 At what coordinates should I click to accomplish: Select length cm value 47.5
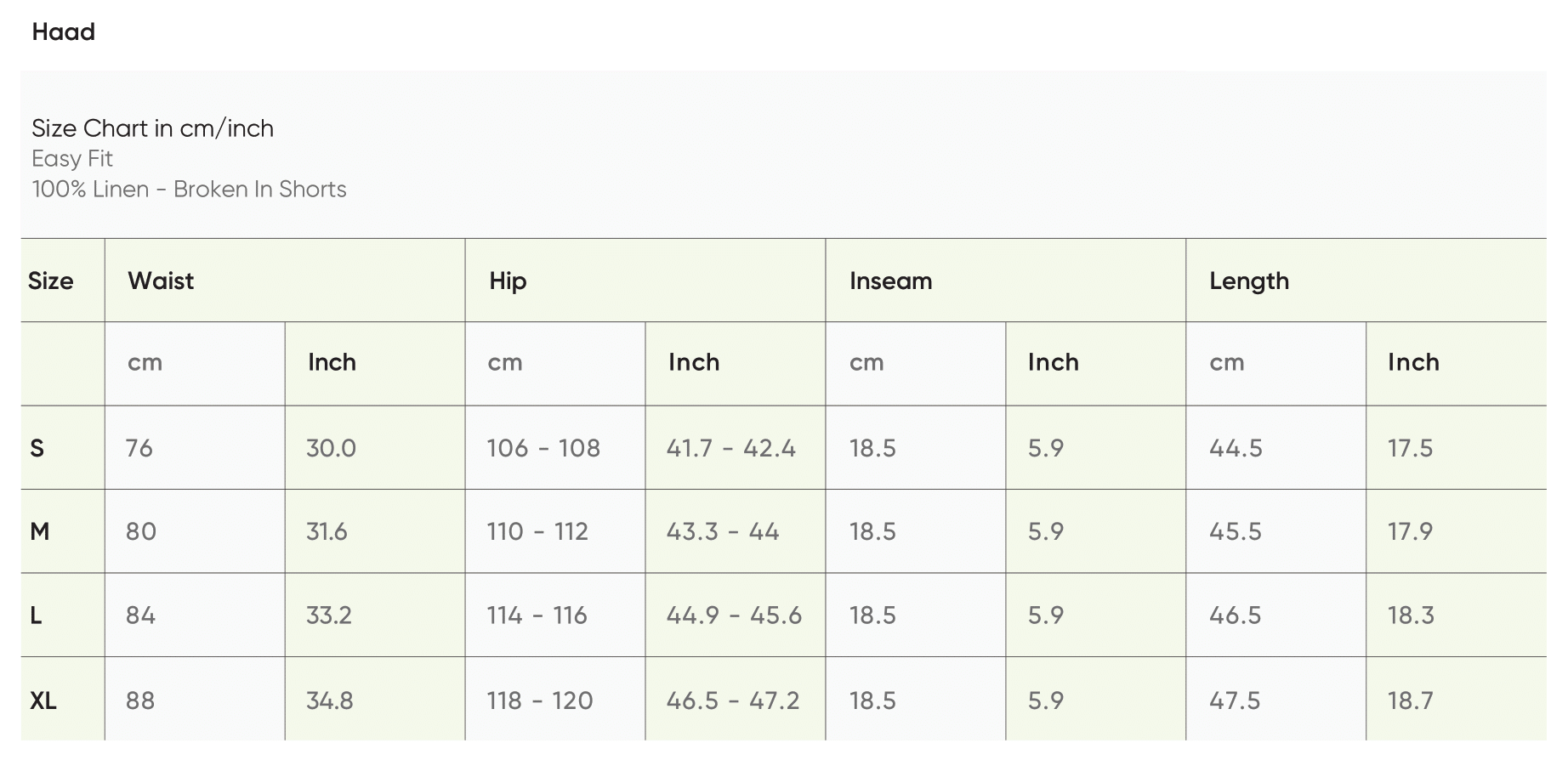tap(1236, 700)
